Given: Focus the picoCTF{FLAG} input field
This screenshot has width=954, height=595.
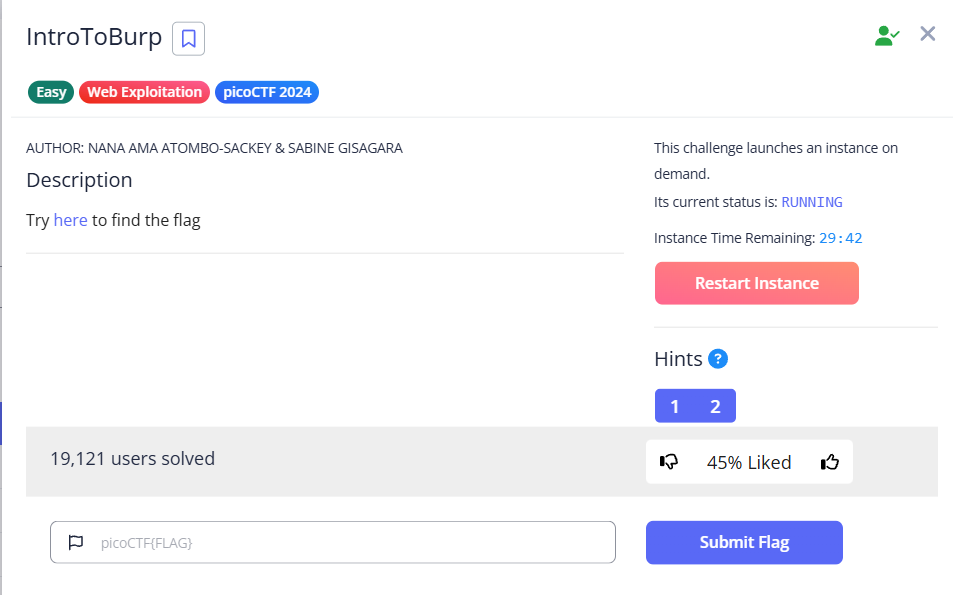Looking at the screenshot, I should coord(333,542).
